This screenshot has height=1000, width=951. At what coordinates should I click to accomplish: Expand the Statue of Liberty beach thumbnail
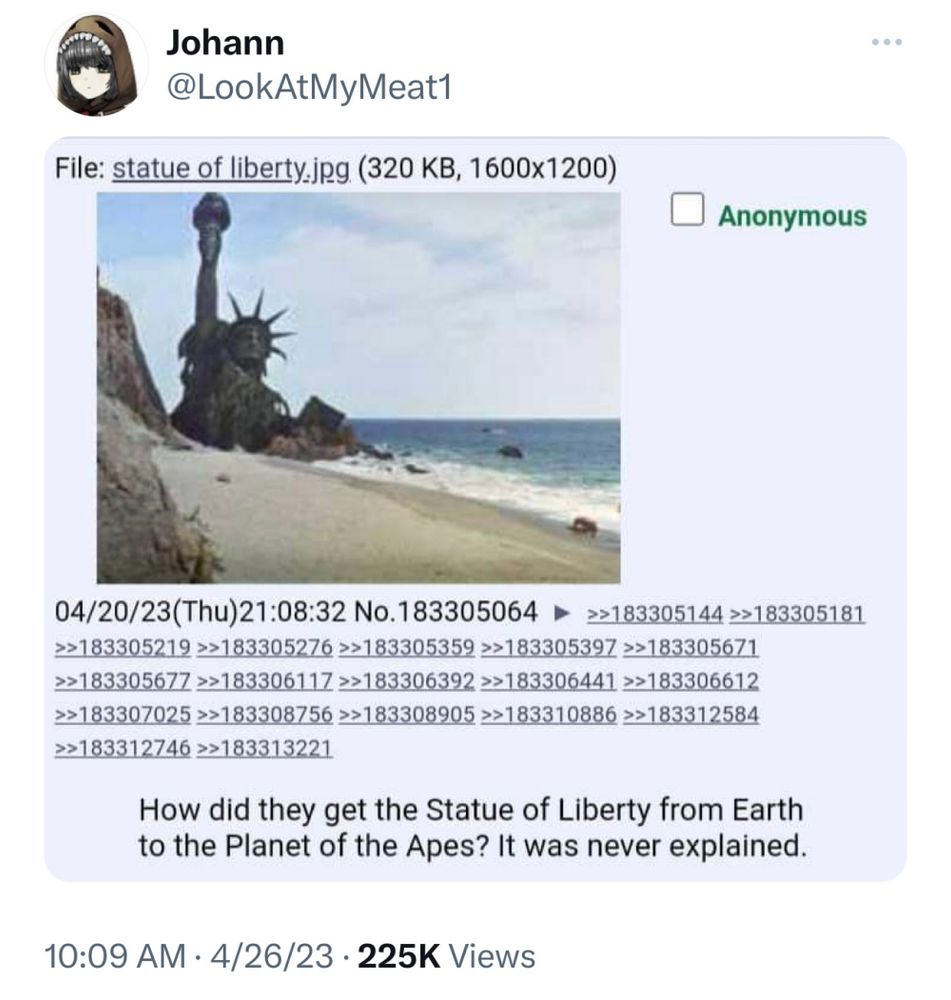[x=358, y=388]
